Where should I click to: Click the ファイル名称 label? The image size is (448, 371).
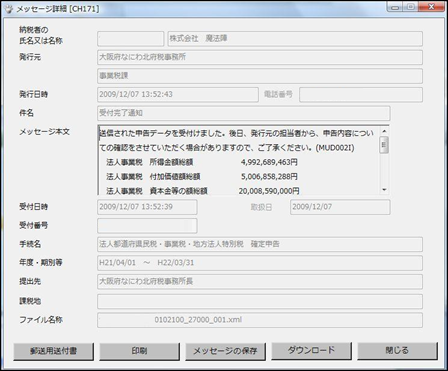tap(41, 320)
